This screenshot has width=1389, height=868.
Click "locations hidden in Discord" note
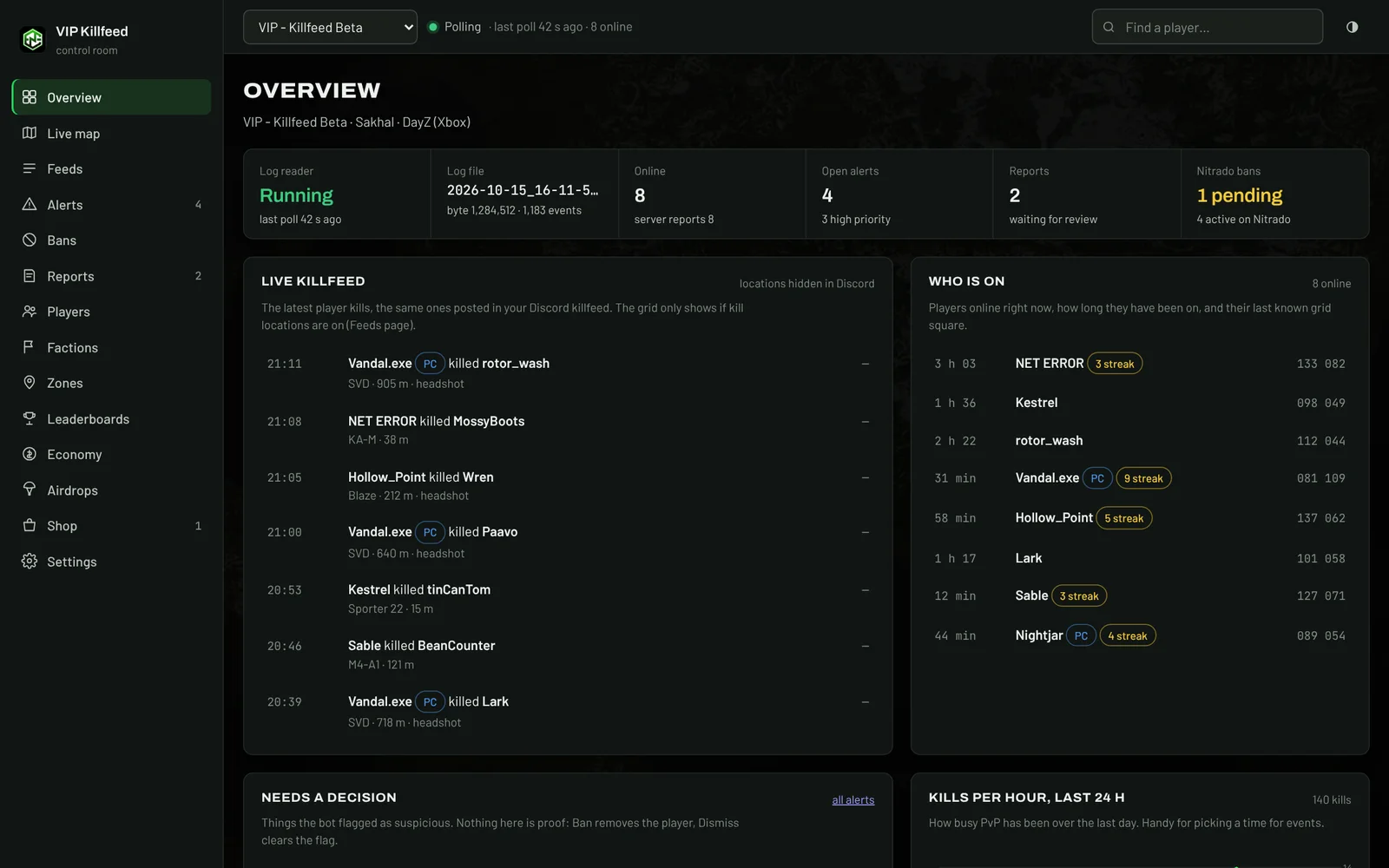[x=806, y=284]
